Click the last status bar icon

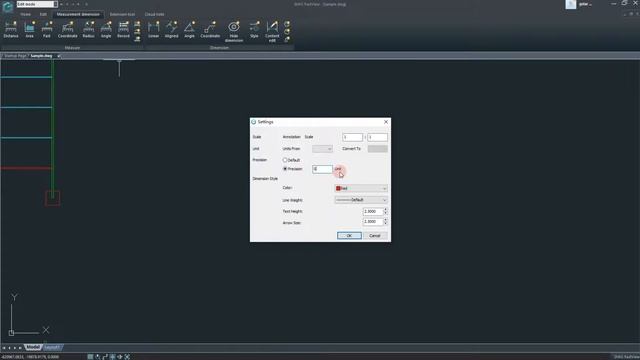(x=127, y=357)
